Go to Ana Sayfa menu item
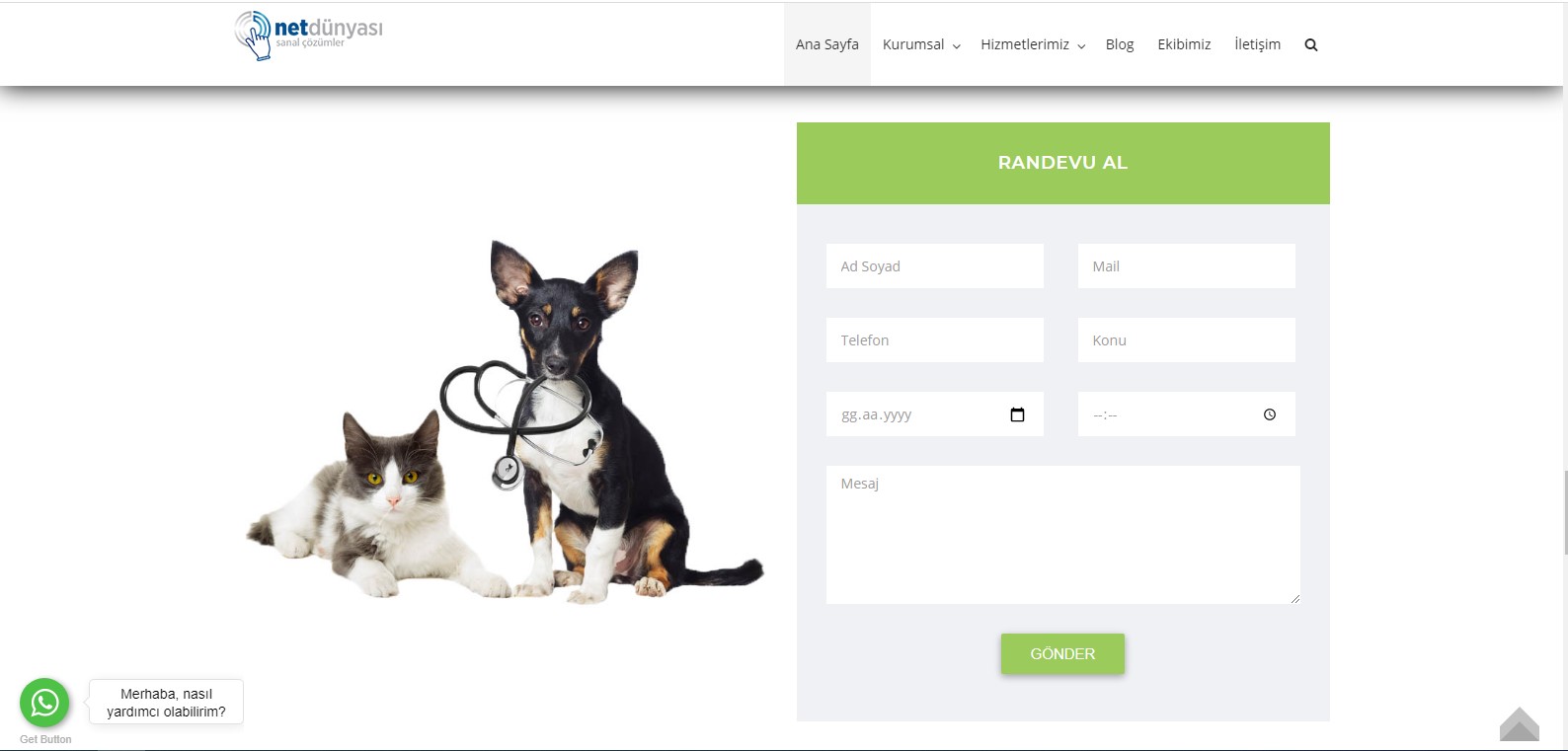Screen dimensions: 1568x751 click(x=827, y=44)
